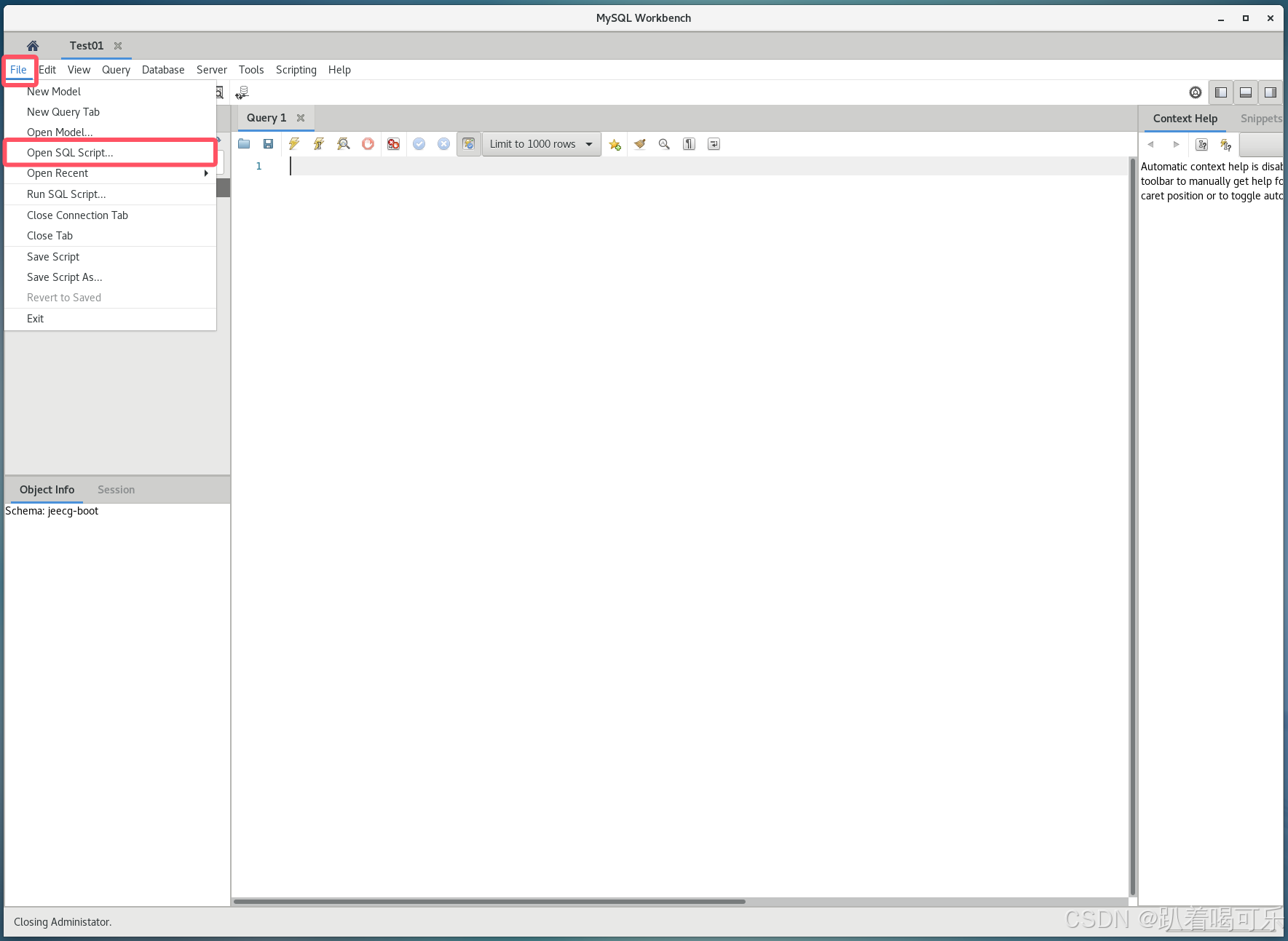Rollback the current transaction
1288x941 pixels.
tap(444, 144)
